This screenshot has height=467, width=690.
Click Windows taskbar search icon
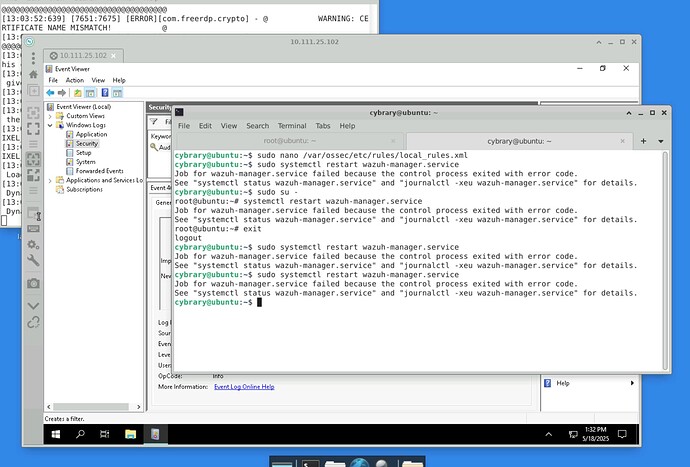coord(80,434)
